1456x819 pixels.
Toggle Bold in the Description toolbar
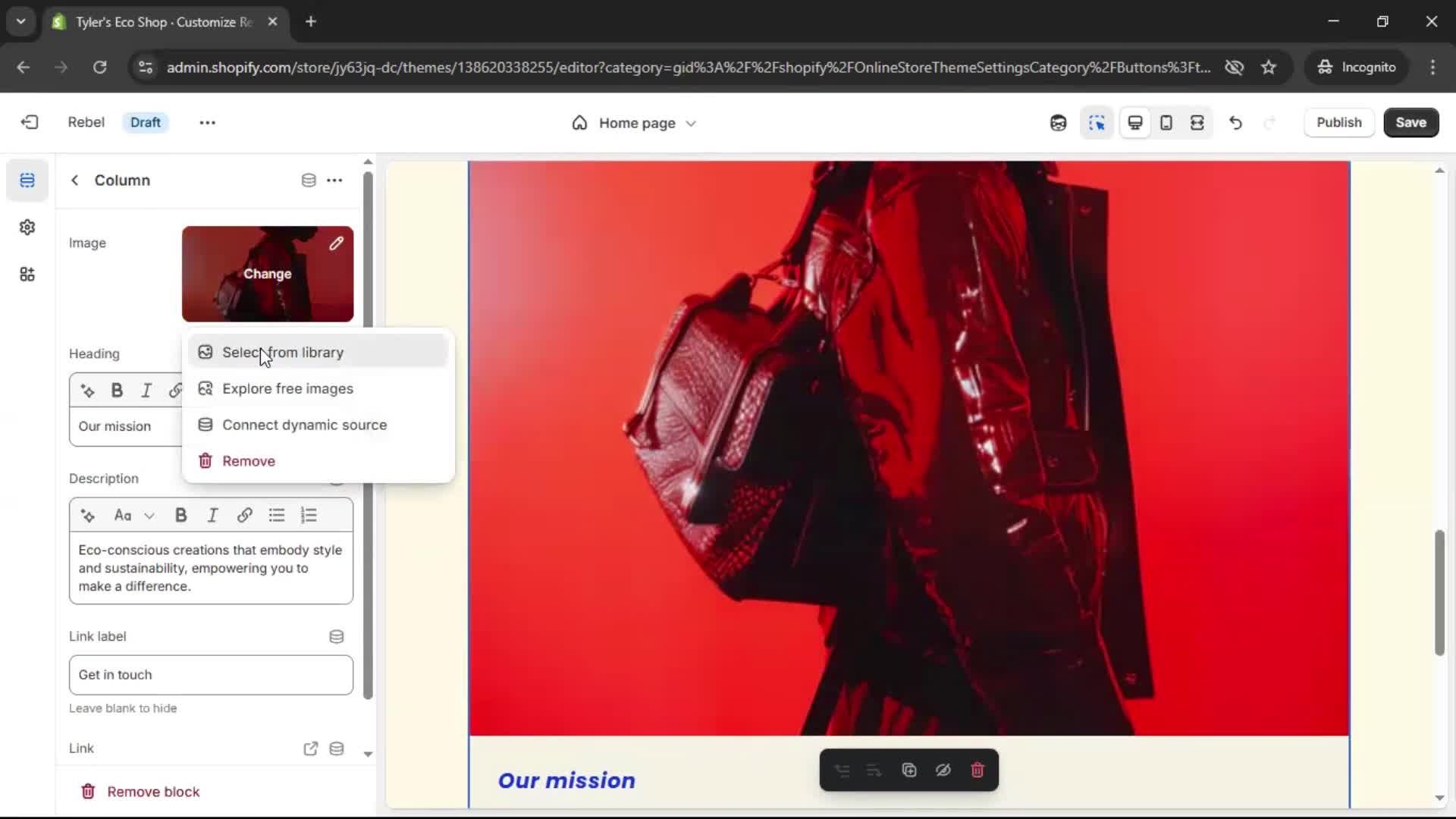180,516
